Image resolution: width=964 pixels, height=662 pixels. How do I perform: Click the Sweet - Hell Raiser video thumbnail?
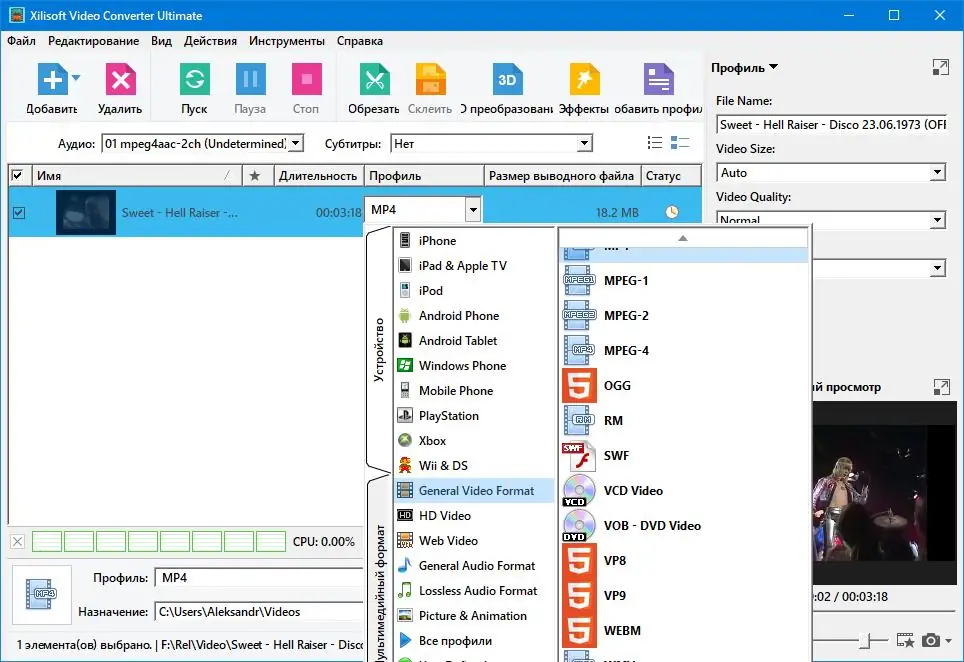click(x=86, y=213)
